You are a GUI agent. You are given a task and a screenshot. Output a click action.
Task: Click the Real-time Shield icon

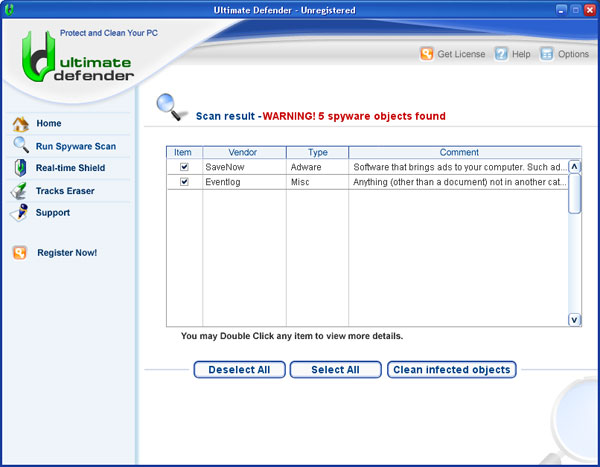point(20,168)
